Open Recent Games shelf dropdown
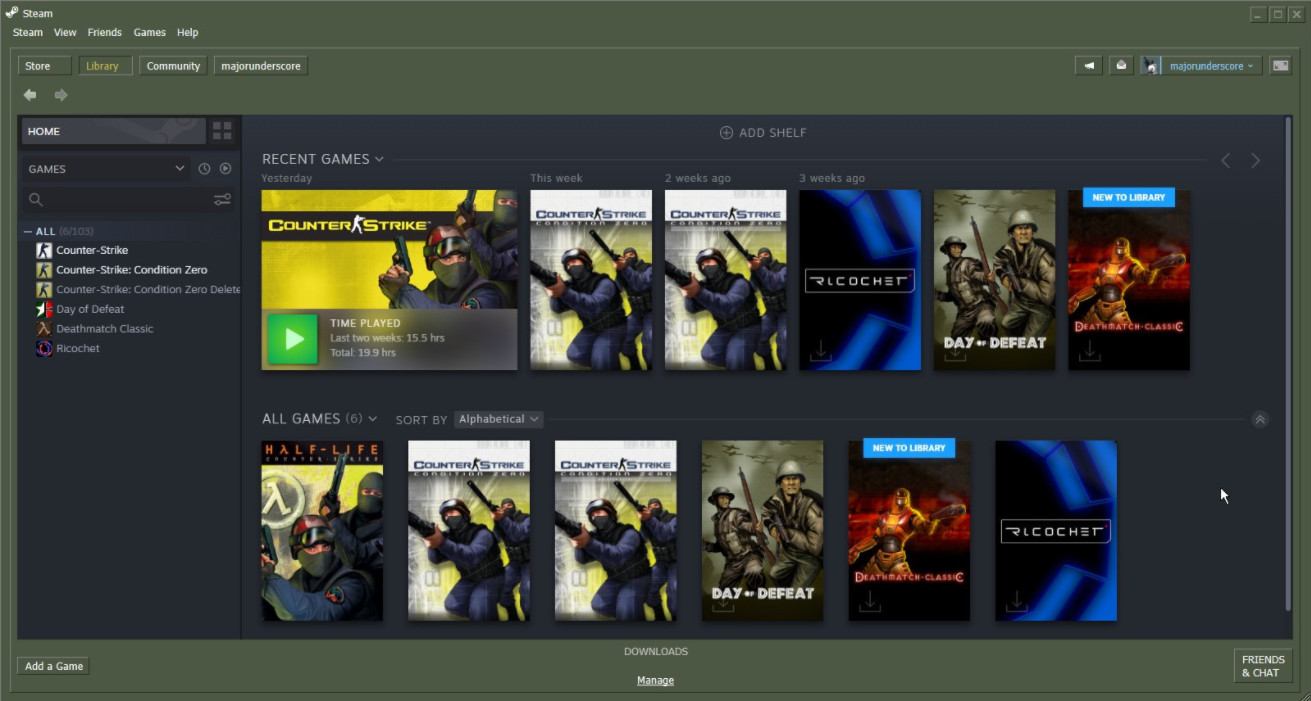The width and height of the screenshot is (1311, 701). tap(379, 159)
